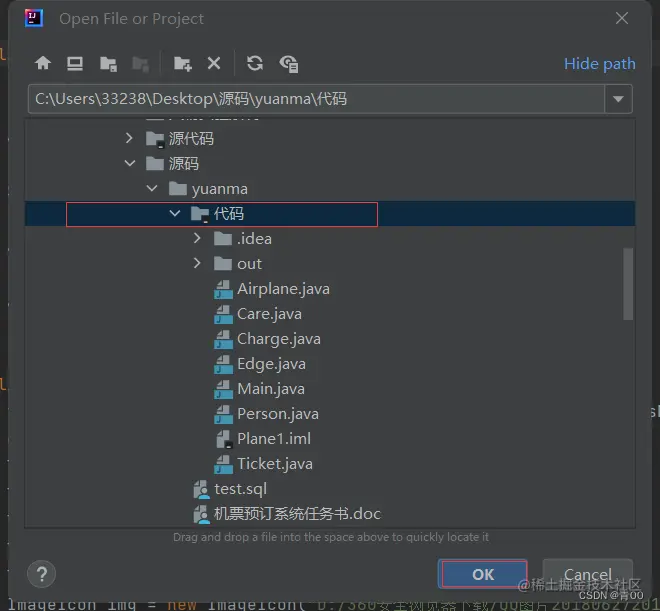Image resolution: width=660 pixels, height=611 pixels.
Task: Jump to the Desktop directory icon
Action: (x=75, y=64)
